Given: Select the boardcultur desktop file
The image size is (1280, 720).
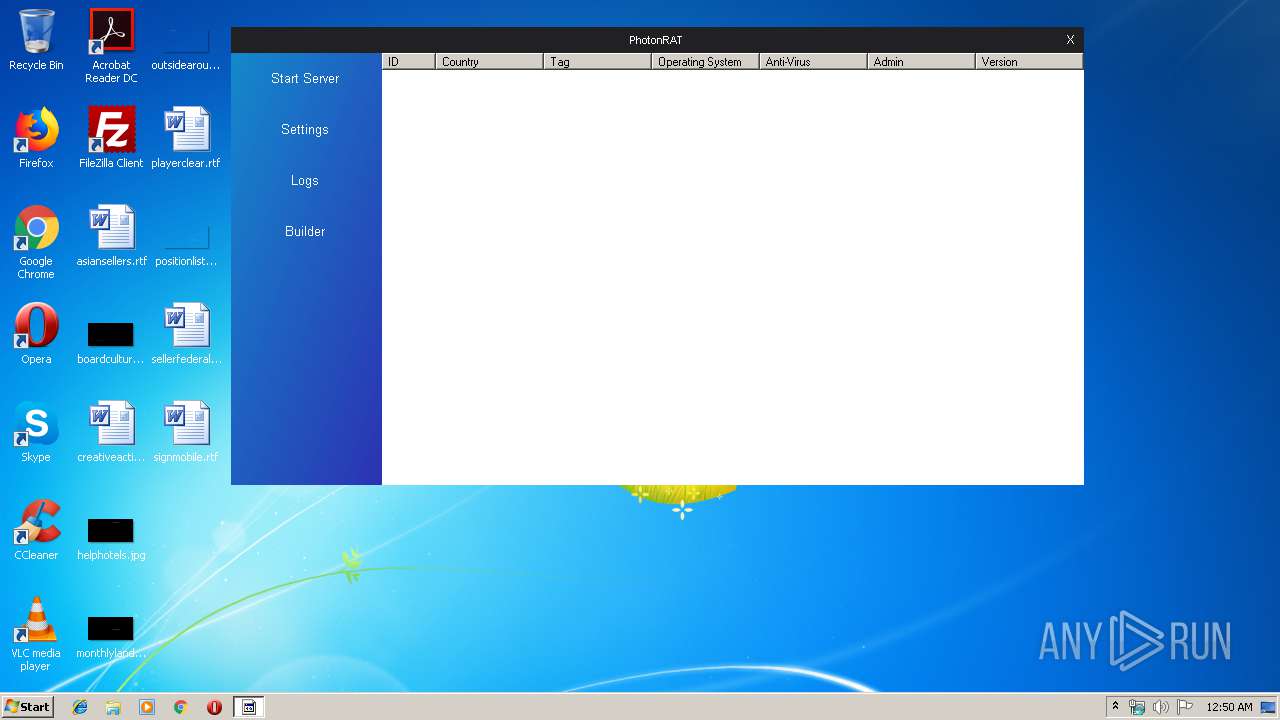Looking at the screenshot, I should tap(111, 342).
